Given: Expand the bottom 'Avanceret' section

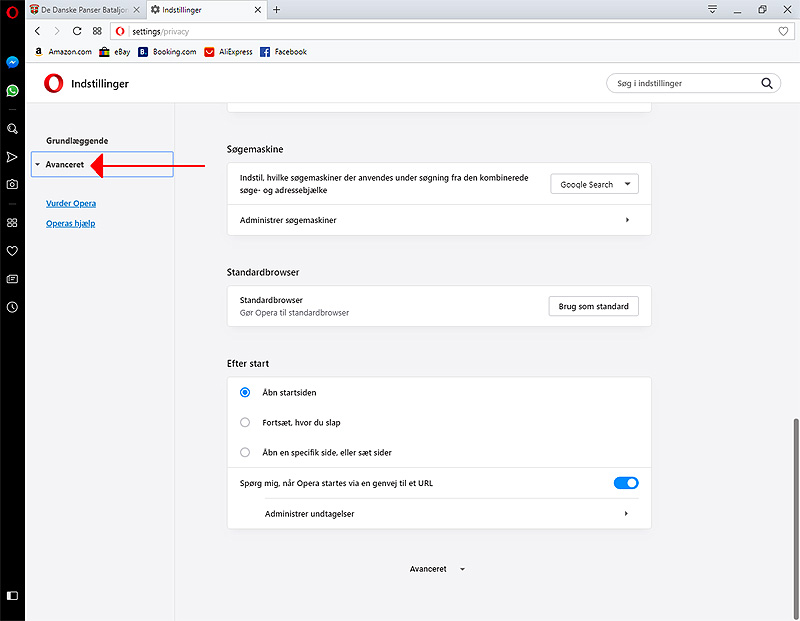Looking at the screenshot, I should point(438,569).
